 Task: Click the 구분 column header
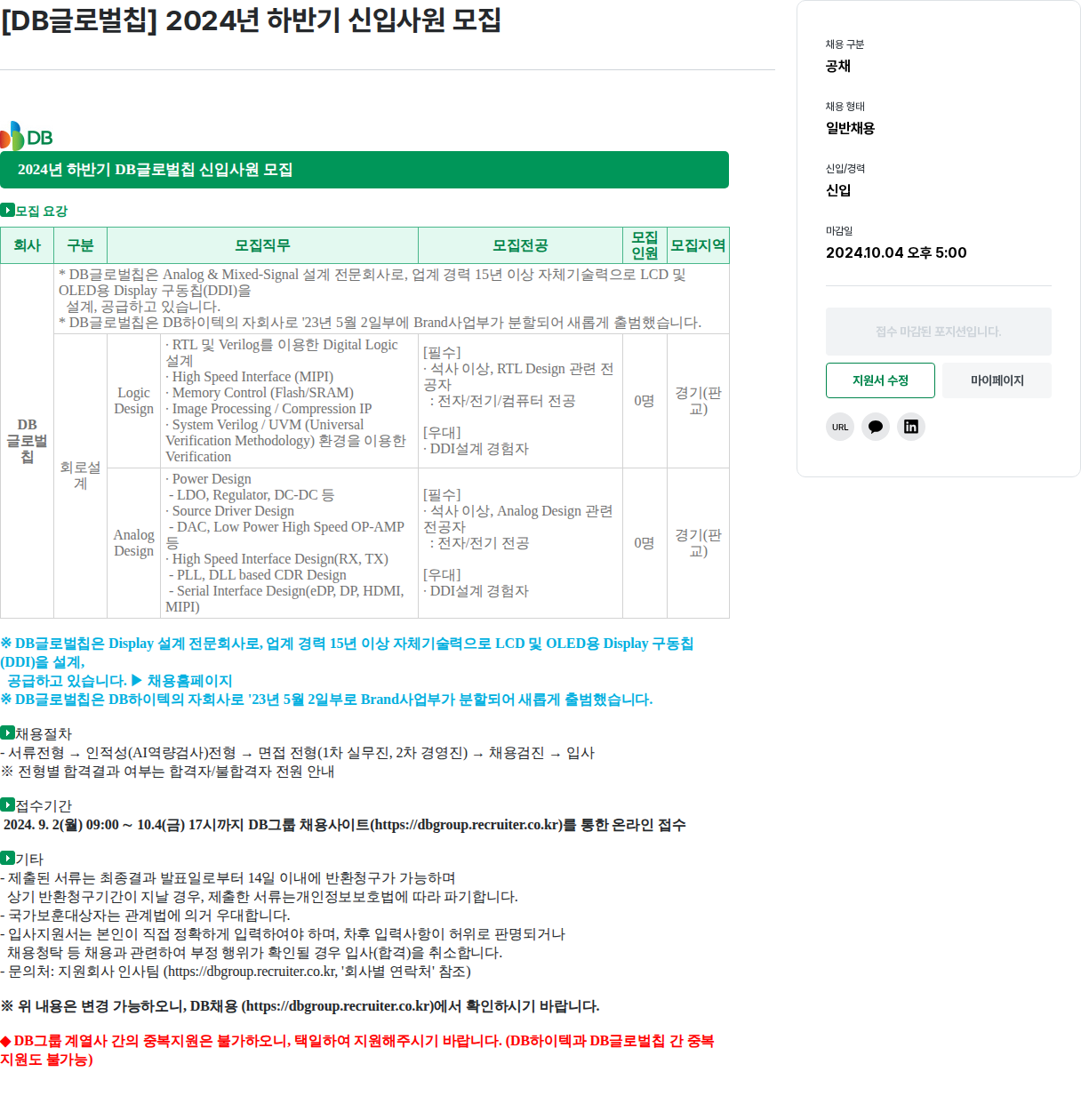coord(81,245)
